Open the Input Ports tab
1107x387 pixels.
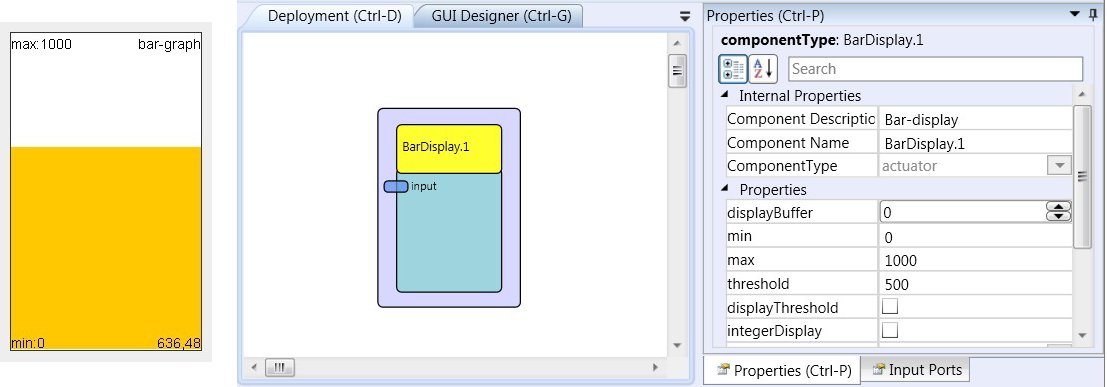coord(916,369)
